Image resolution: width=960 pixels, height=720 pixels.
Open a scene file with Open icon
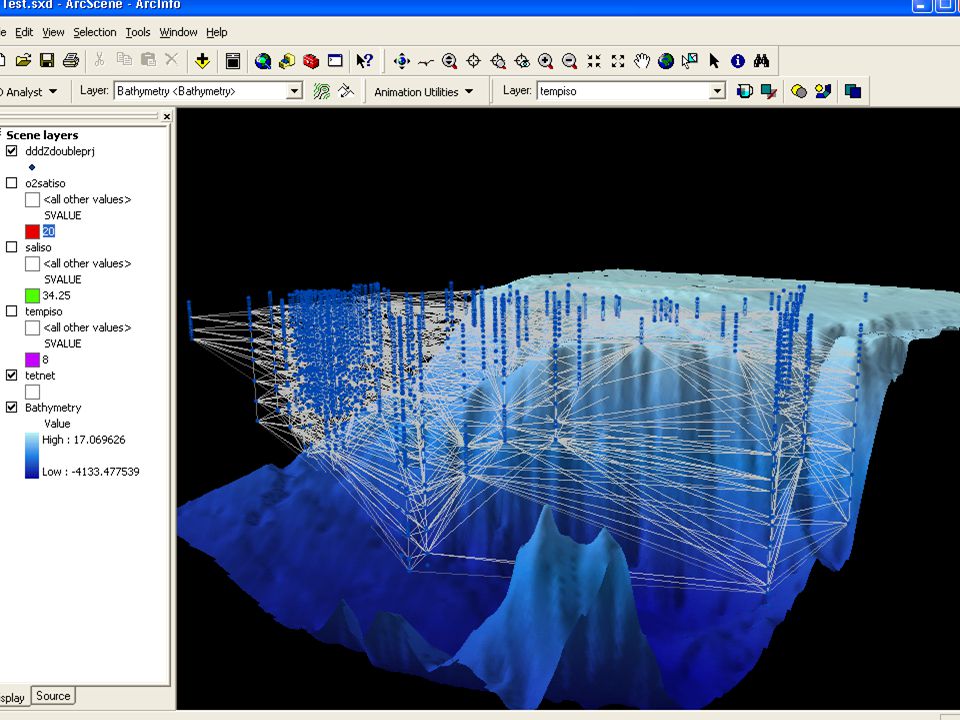pos(23,60)
